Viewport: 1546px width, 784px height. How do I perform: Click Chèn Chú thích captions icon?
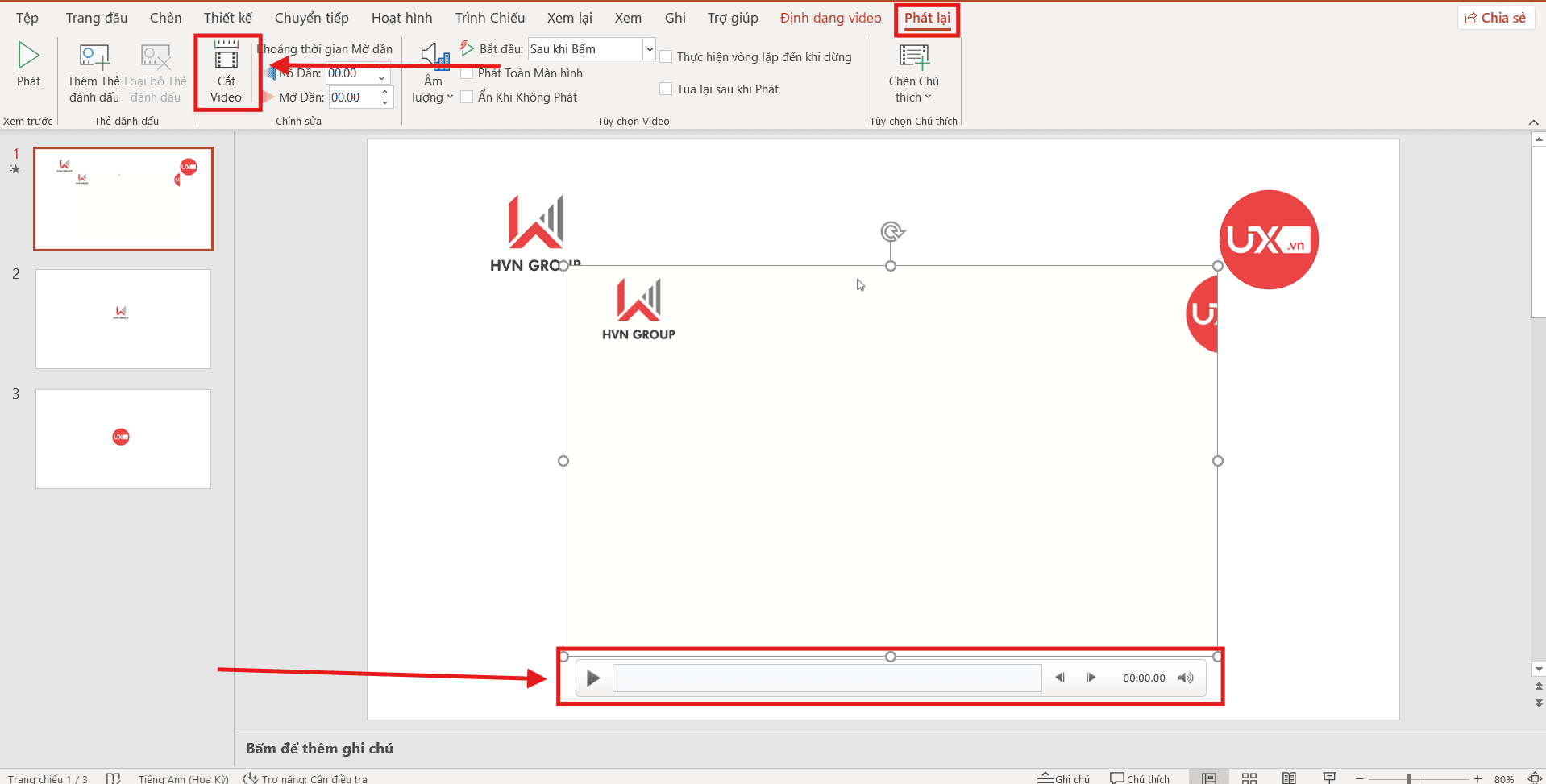pyautogui.click(x=913, y=57)
